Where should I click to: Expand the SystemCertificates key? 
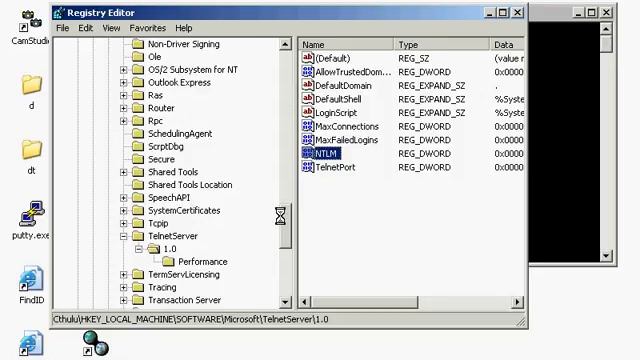pyautogui.click(x=123, y=211)
